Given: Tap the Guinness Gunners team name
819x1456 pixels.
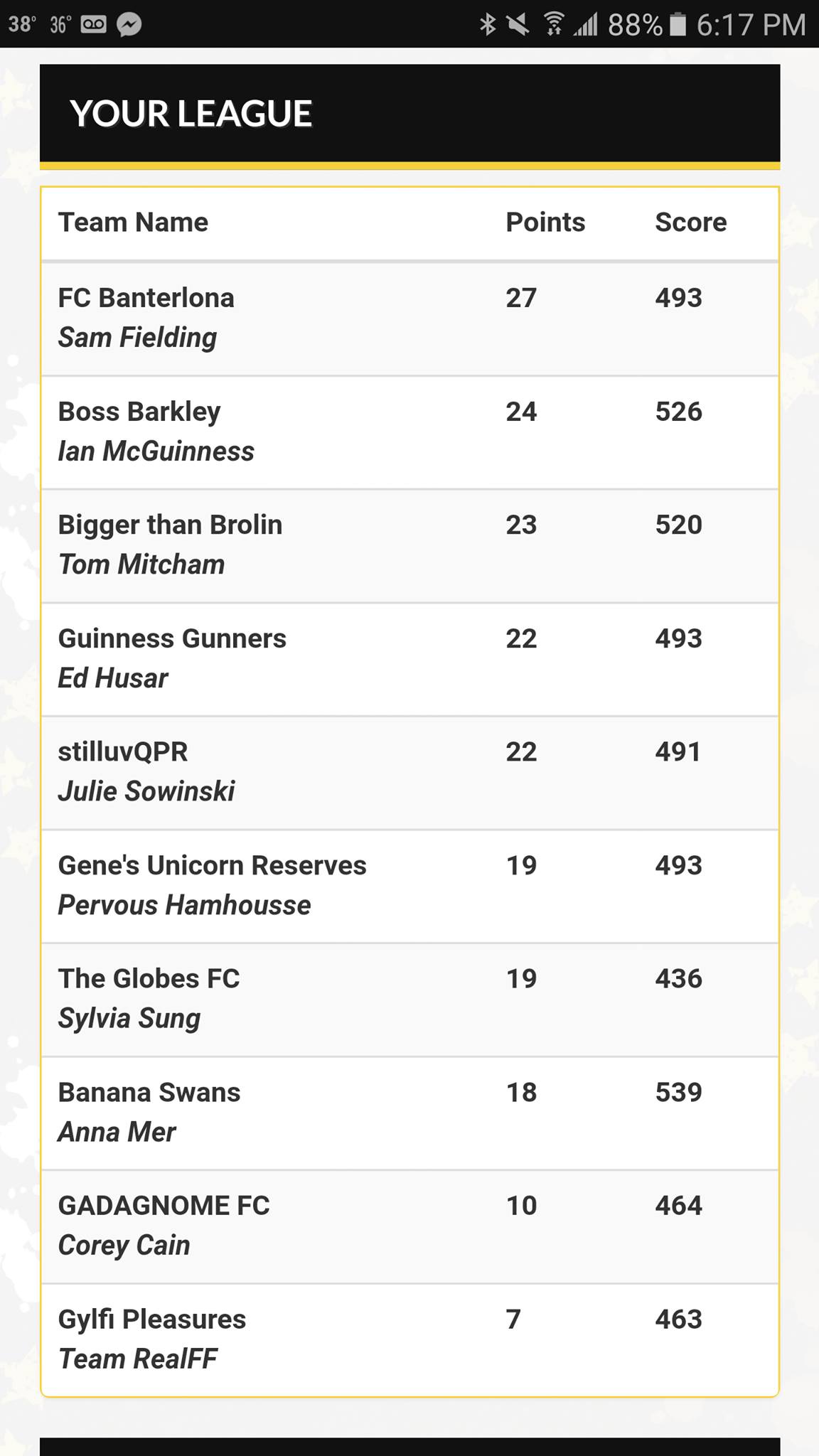Looking at the screenshot, I should (x=172, y=638).
